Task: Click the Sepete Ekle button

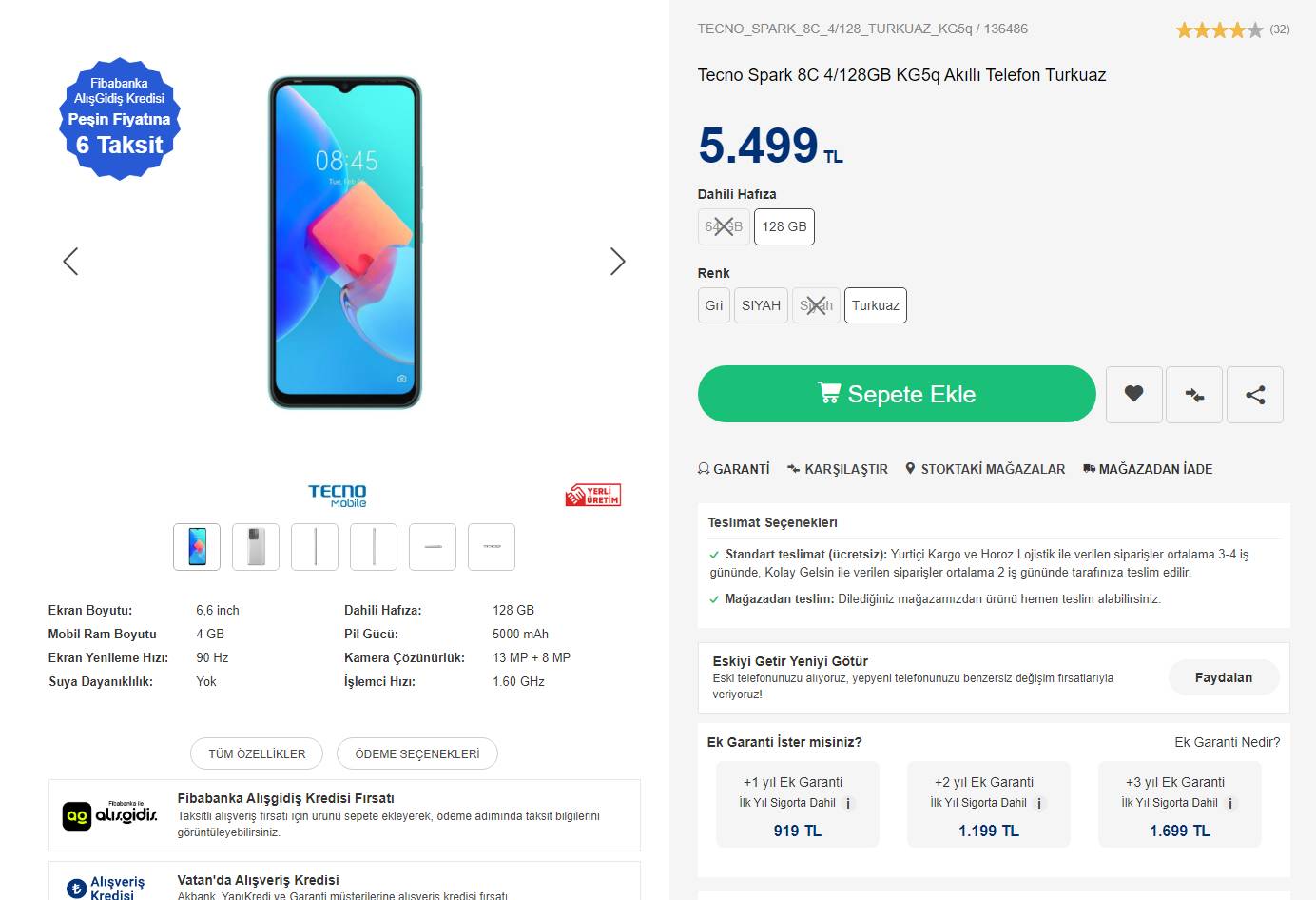Action: (x=897, y=394)
